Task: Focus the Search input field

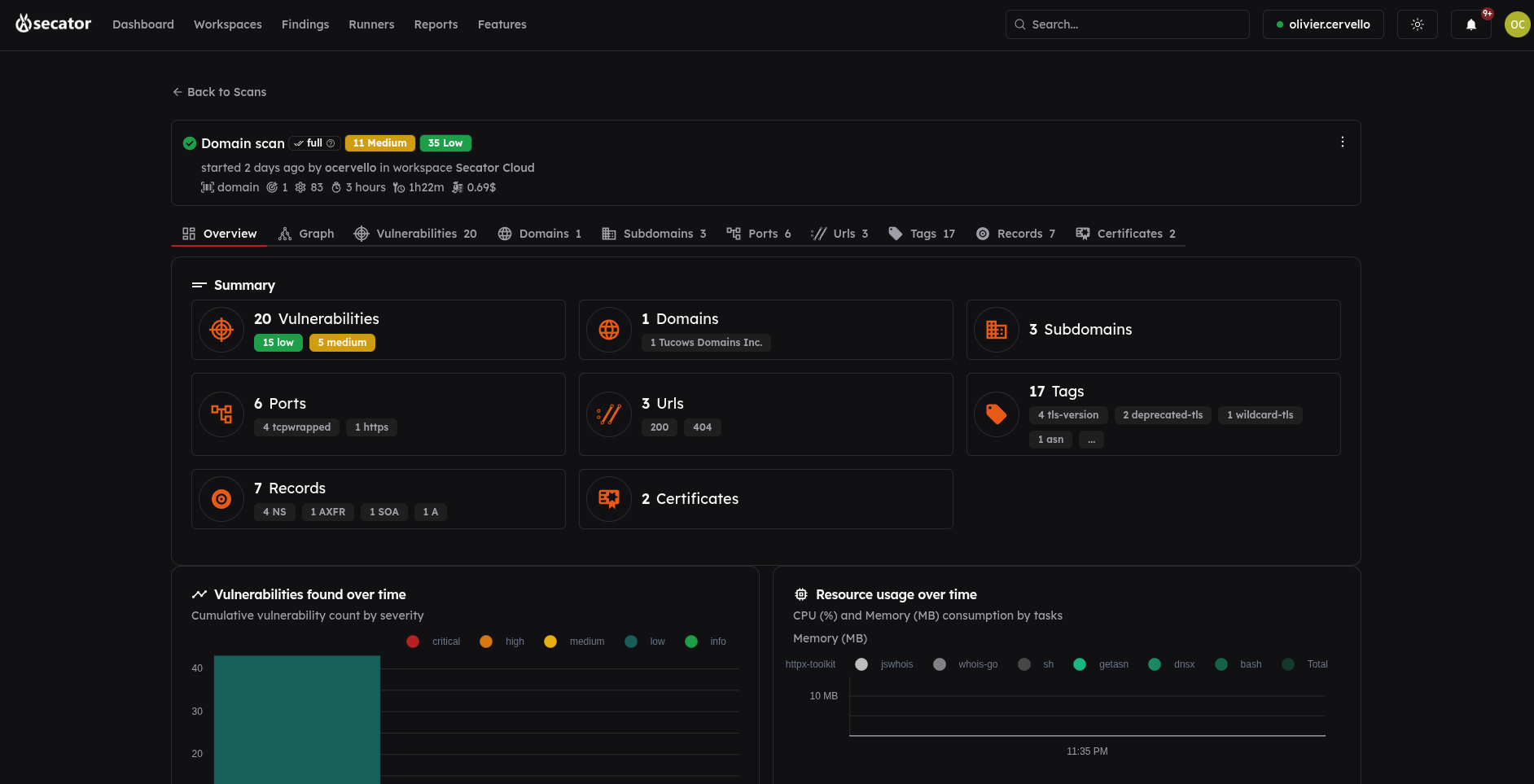Action: click(1127, 24)
